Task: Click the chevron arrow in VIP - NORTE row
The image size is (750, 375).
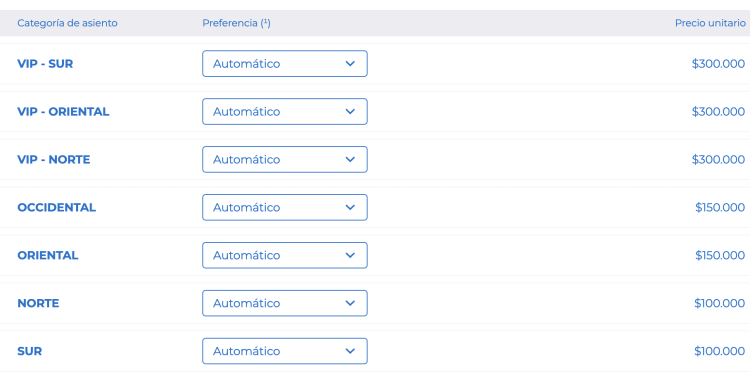Action: (350, 159)
